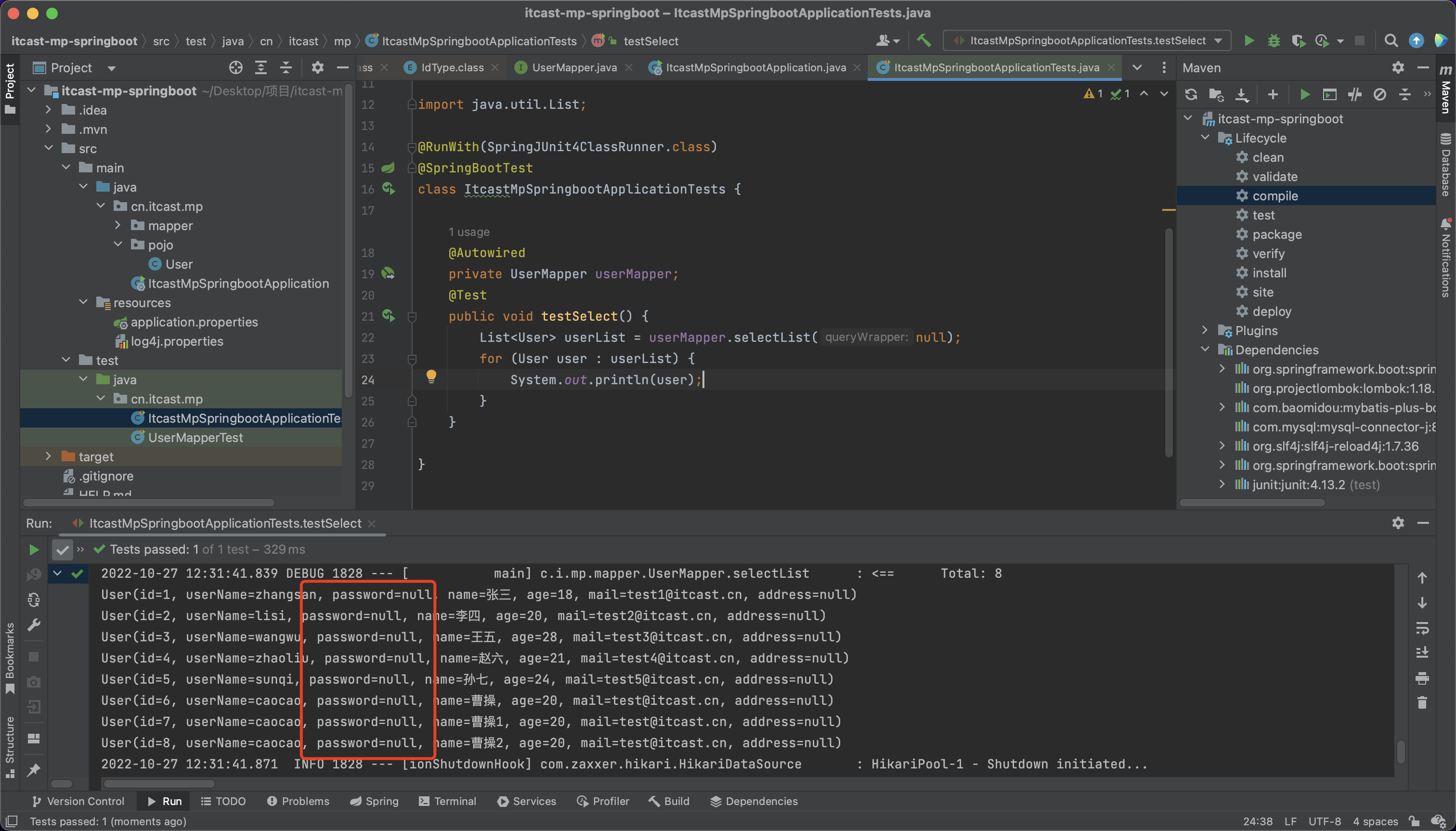Toggle Maven Offline Mode icon

1354,95
